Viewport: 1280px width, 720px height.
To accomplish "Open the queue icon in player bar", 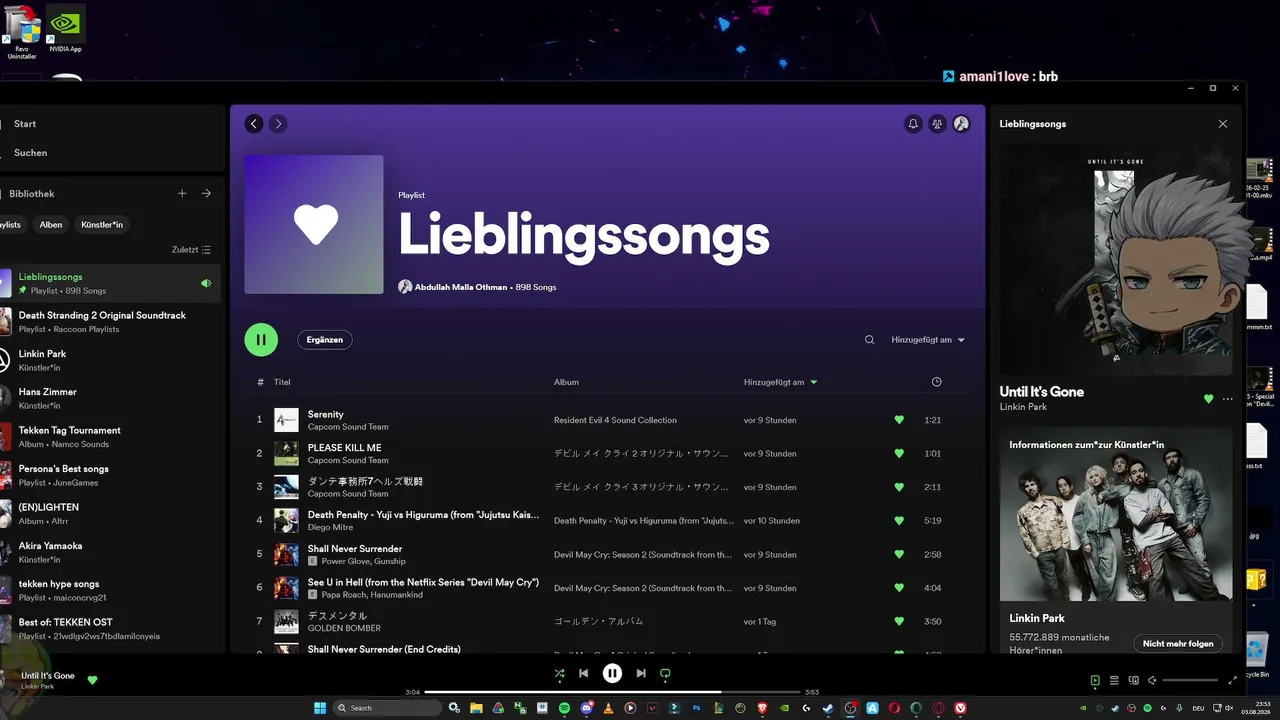I will tap(1115, 681).
